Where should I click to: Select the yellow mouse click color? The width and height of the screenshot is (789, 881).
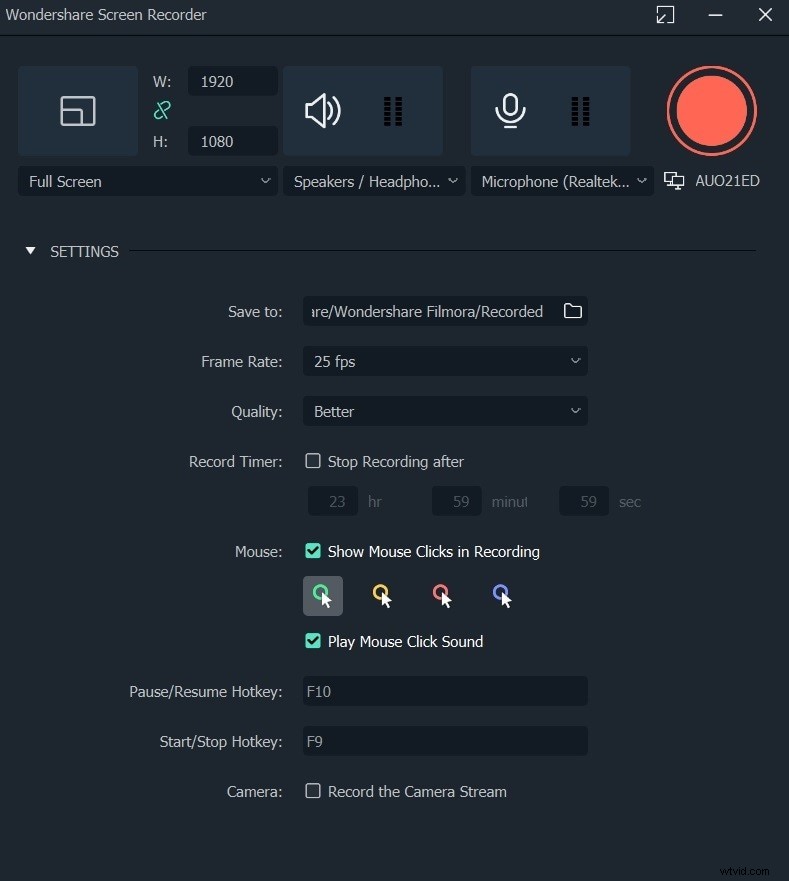(382, 595)
